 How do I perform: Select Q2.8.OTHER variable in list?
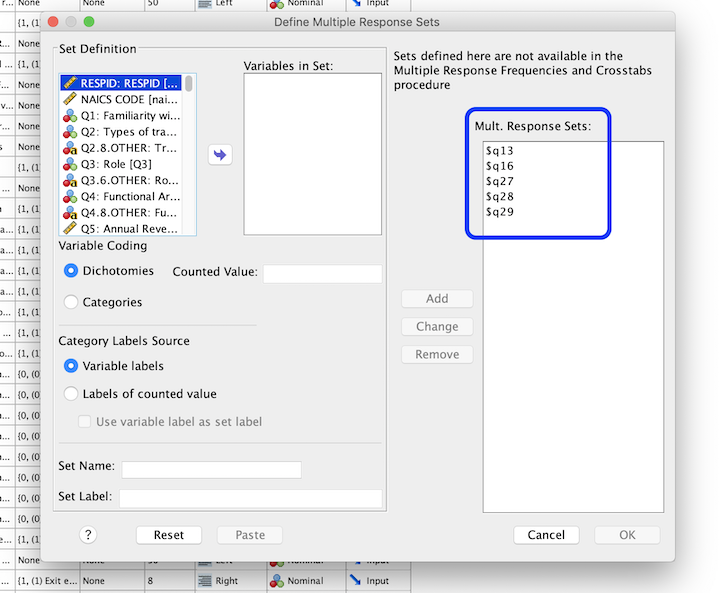[122, 148]
